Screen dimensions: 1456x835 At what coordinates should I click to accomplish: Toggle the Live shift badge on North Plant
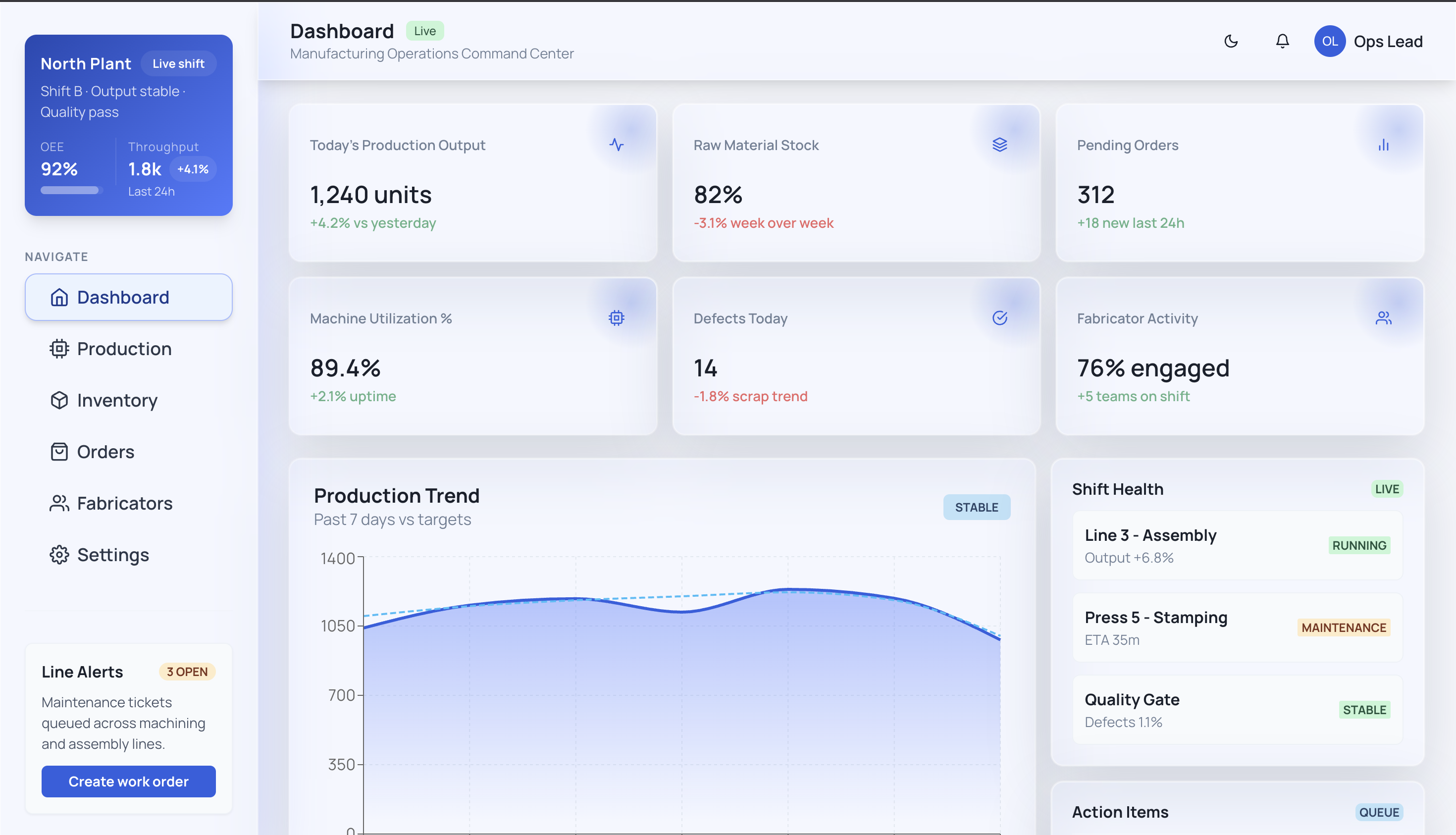click(178, 63)
